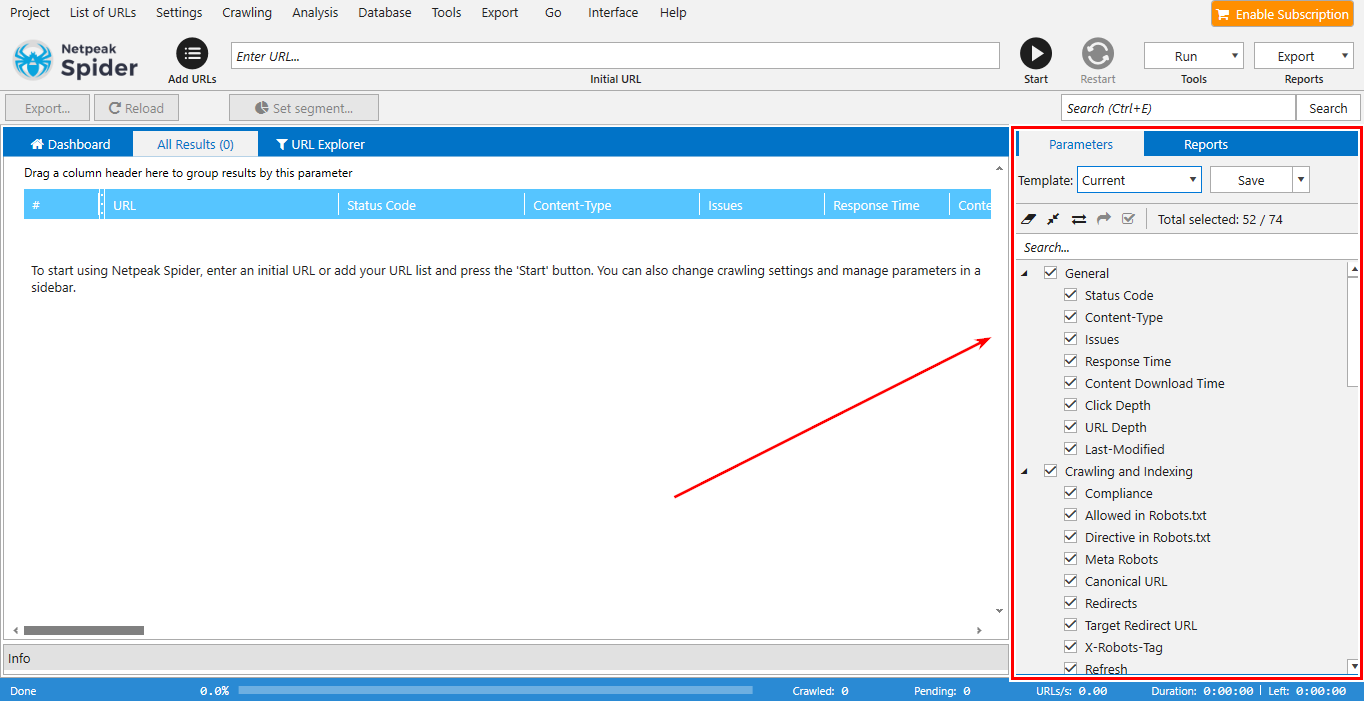Toggle the Last-Modified checkbox
This screenshot has width=1364, height=701.
tap(1071, 449)
